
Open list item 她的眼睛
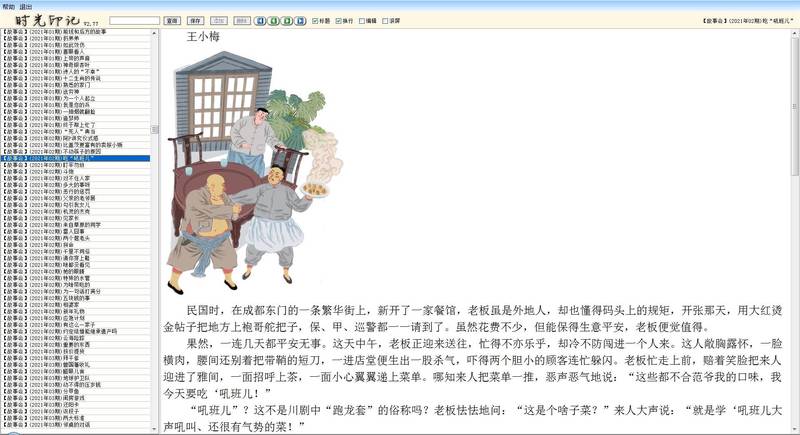(76, 271)
